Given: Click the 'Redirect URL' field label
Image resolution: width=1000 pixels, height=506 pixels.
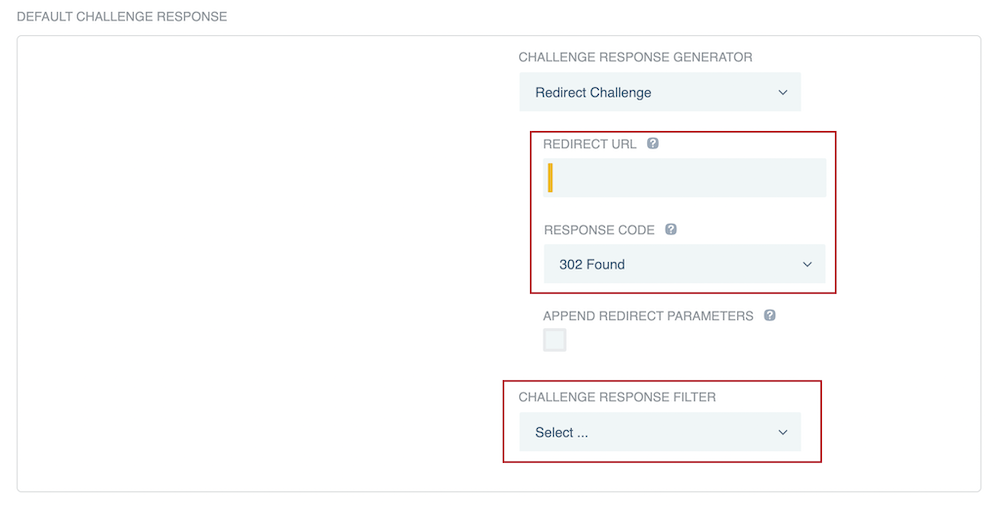Looking at the screenshot, I should click(590, 144).
